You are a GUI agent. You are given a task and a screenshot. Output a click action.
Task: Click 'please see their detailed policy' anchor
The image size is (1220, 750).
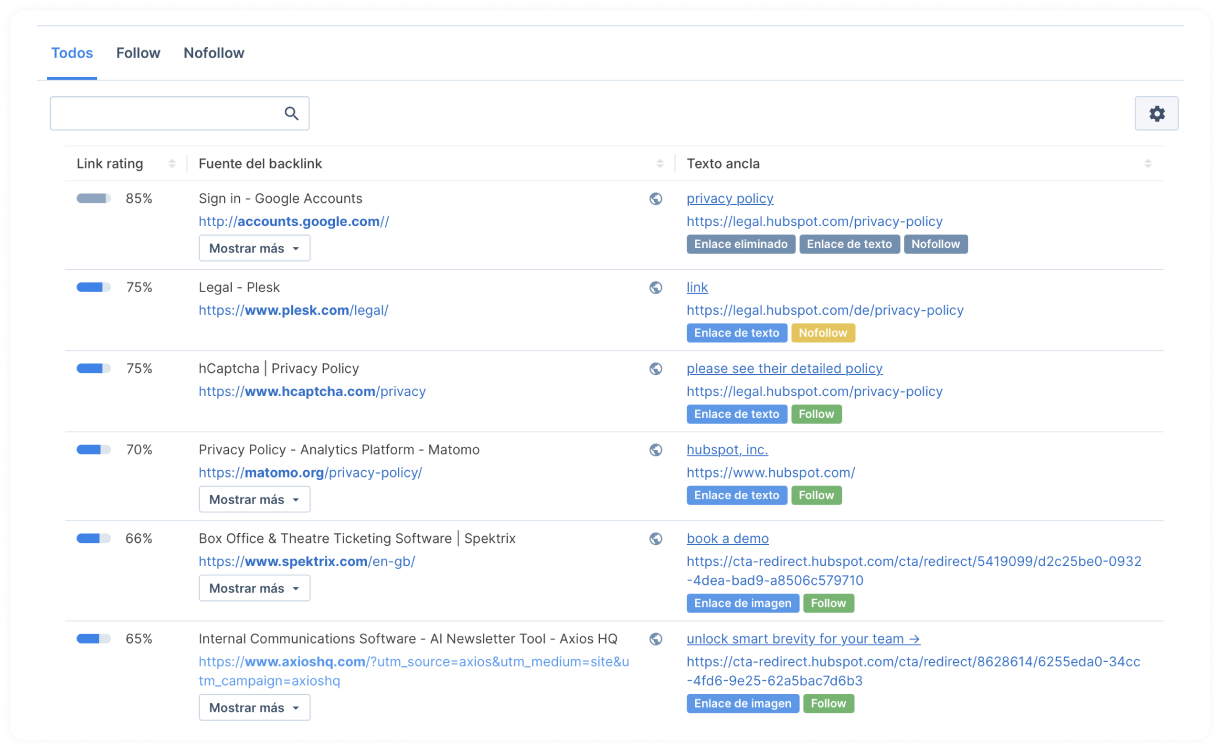pos(785,369)
